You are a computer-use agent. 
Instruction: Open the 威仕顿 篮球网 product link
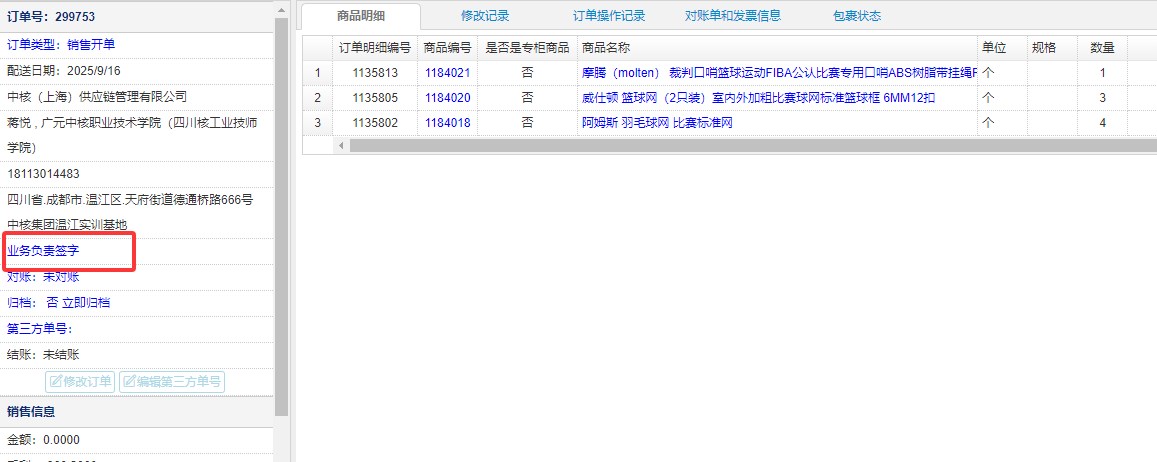pyautogui.click(x=758, y=98)
